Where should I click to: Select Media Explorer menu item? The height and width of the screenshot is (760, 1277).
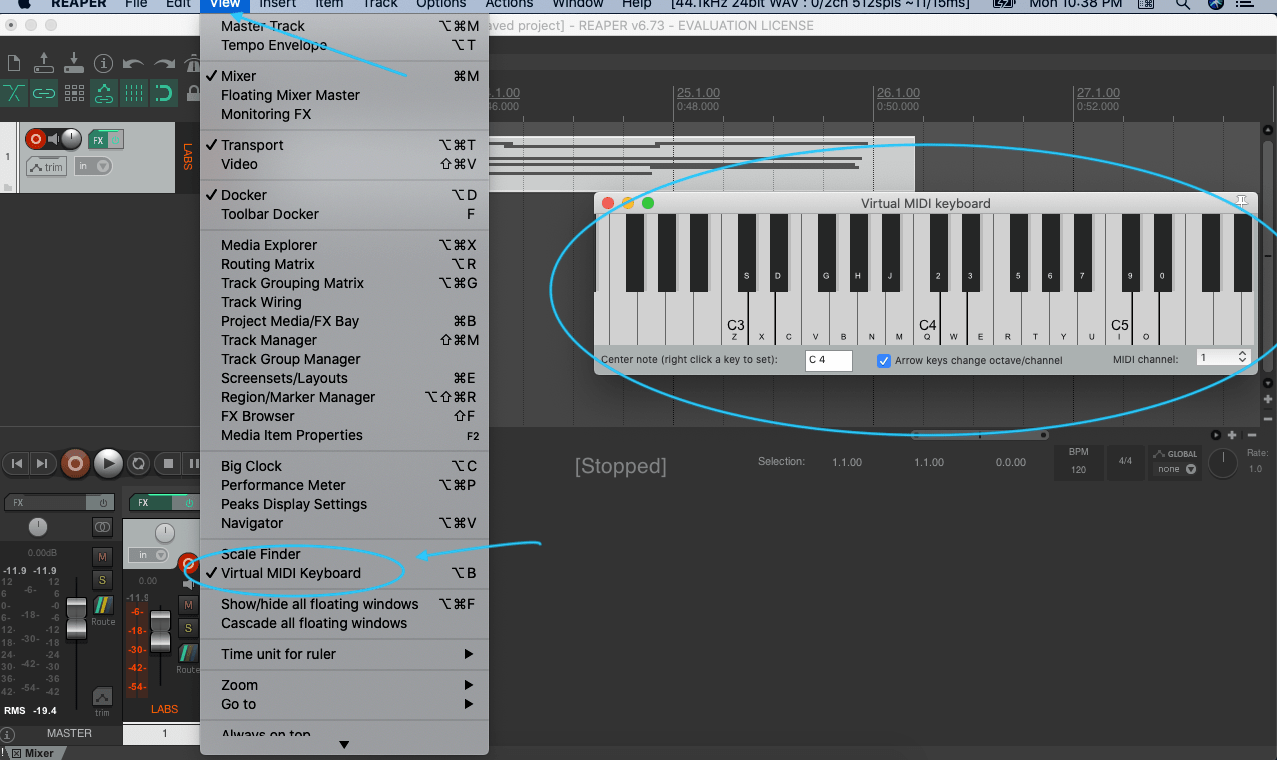coord(344,245)
